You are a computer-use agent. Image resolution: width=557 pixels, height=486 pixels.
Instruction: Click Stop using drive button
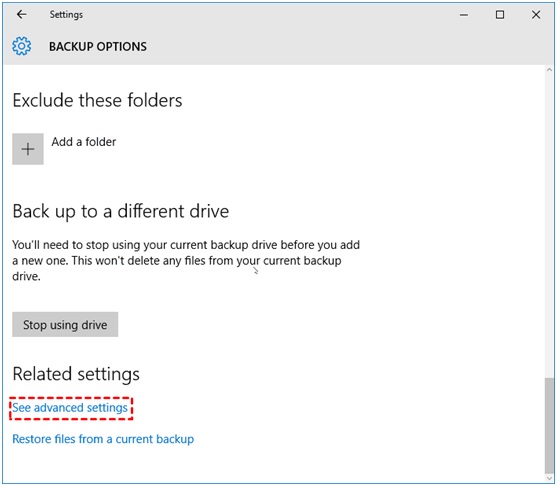point(65,324)
